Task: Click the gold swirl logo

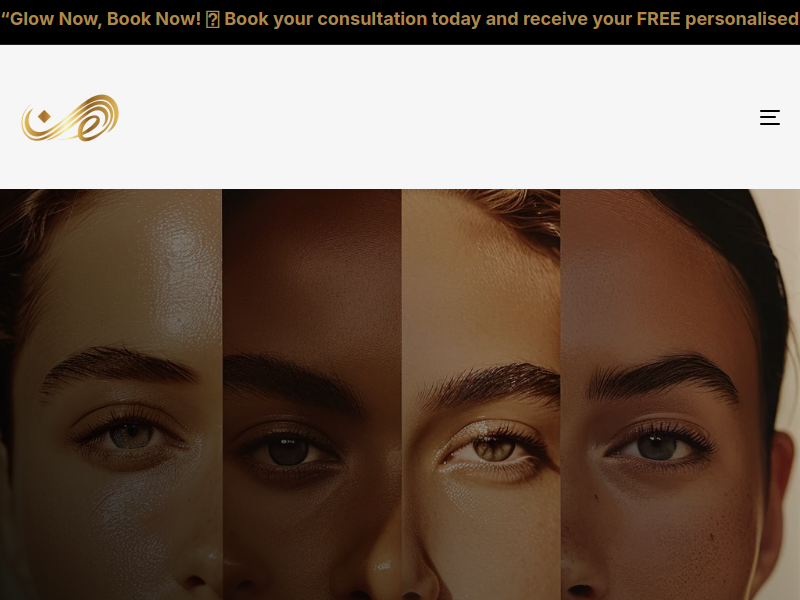Action: (x=70, y=118)
